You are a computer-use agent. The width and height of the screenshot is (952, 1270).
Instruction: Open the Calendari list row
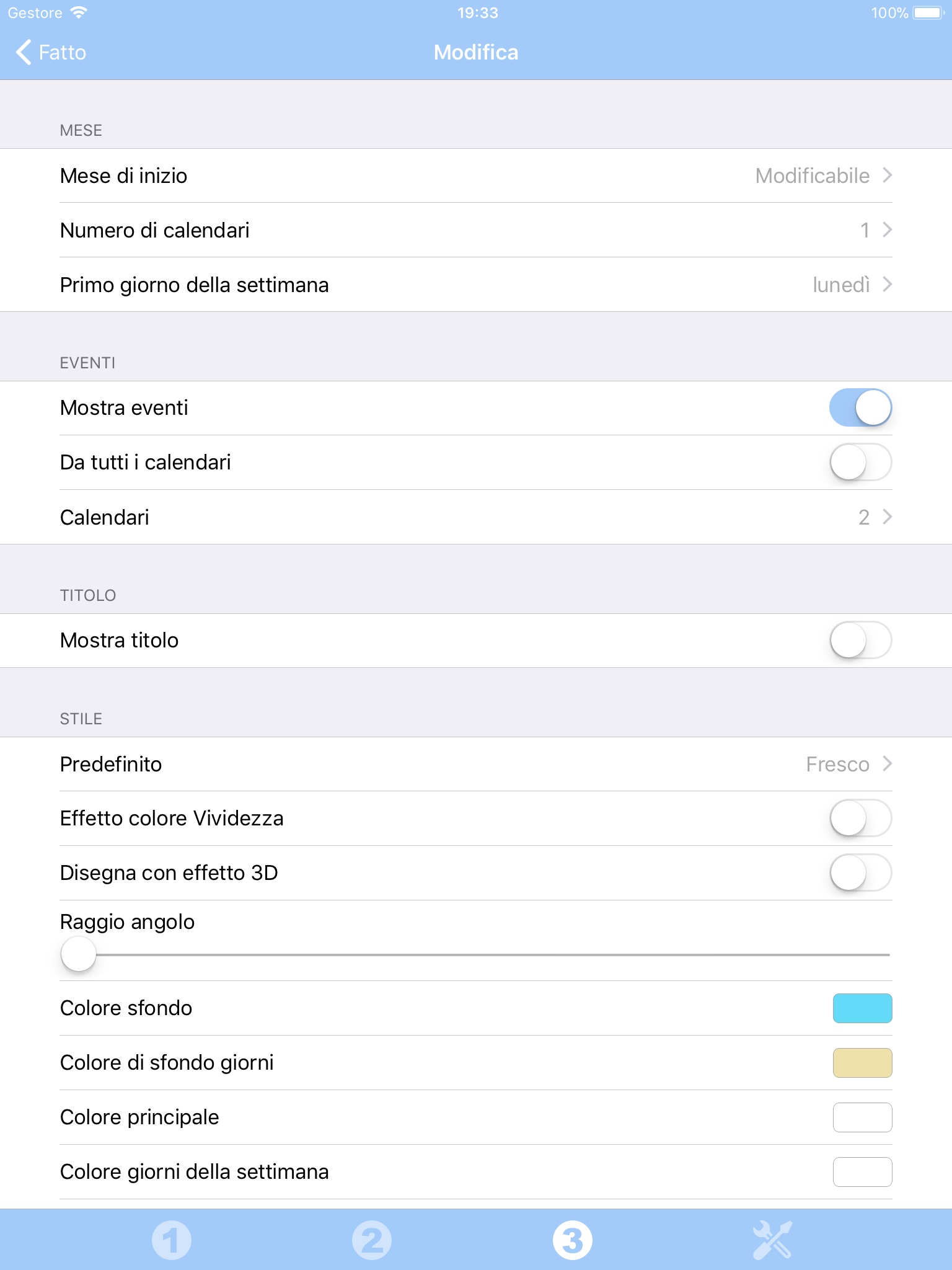click(476, 517)
